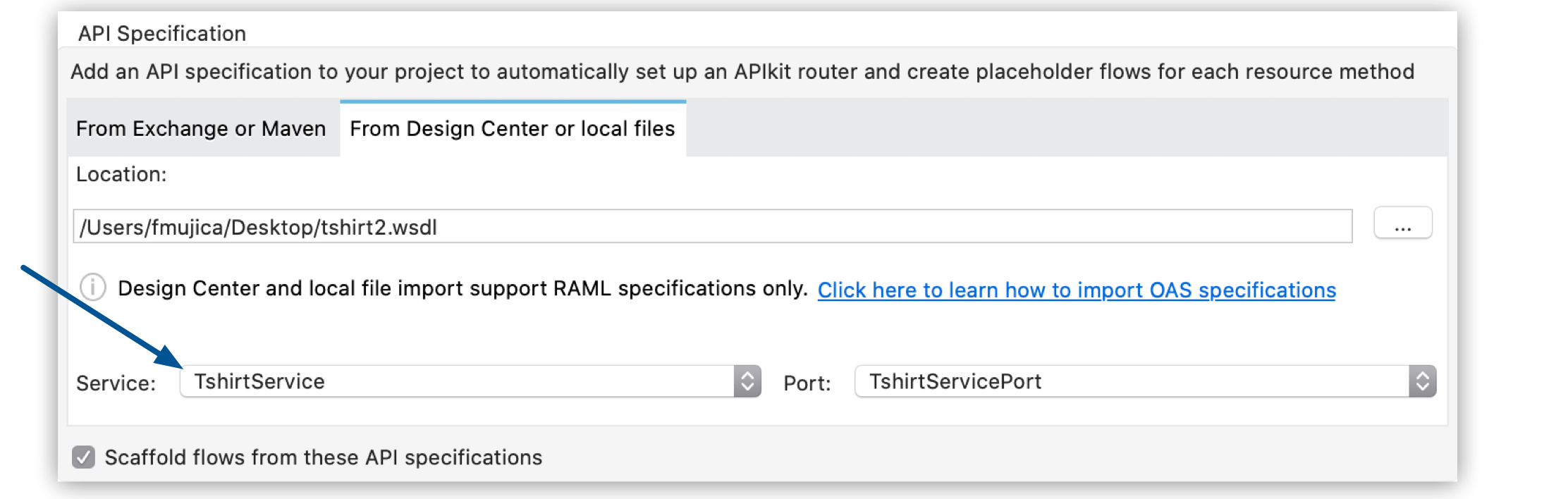Screen dimensions: 1568x499
Task: Click the Scaffold flows from these API specifications label
Action: point(324,457)
